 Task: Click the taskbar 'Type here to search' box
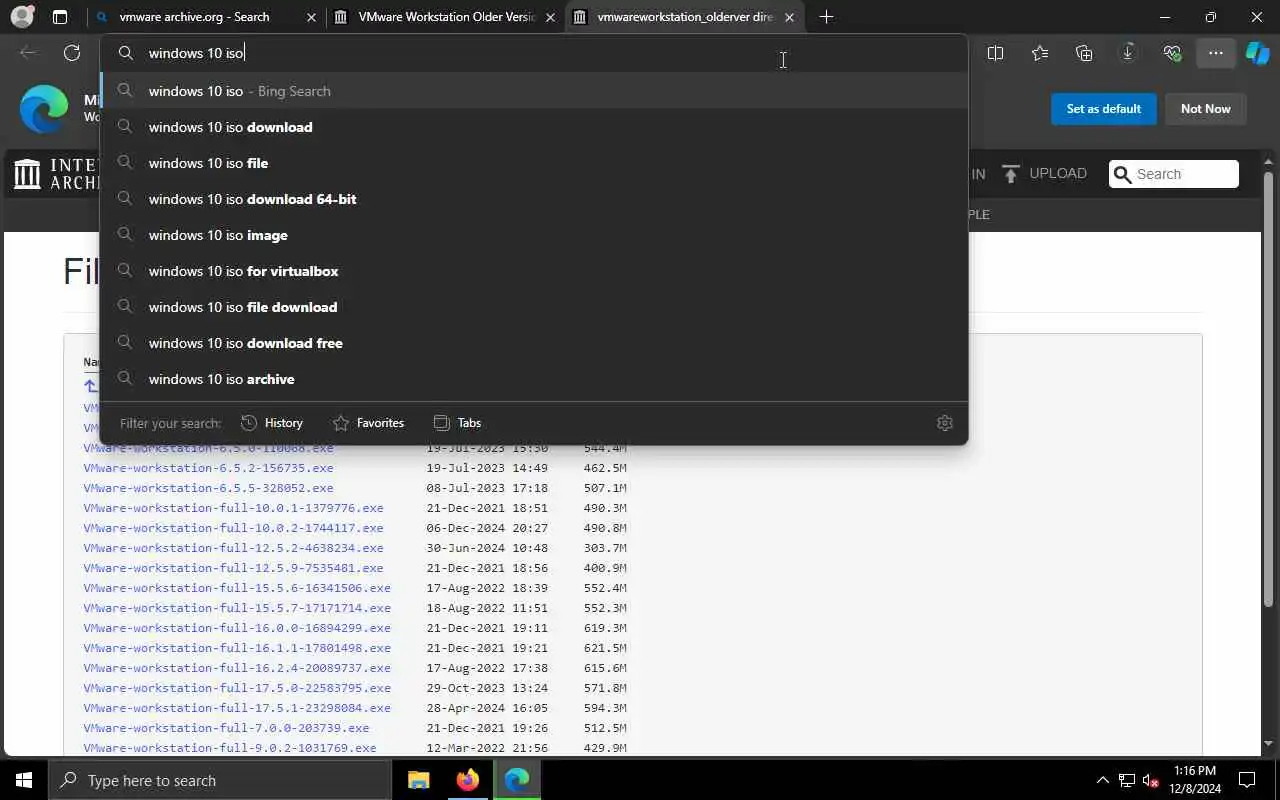point(220,780)
